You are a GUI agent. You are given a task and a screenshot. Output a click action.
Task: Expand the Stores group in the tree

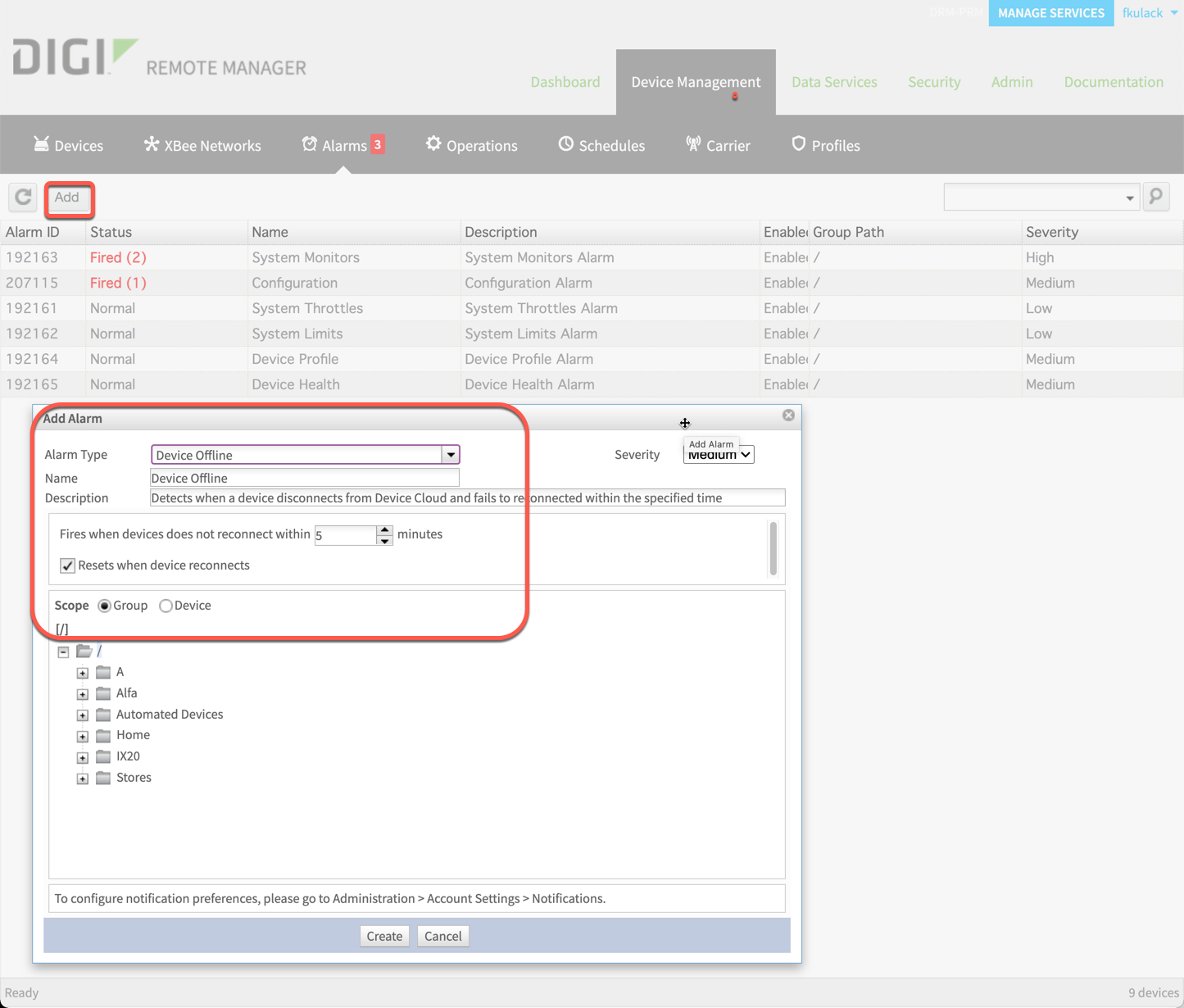tap(82, 779)
